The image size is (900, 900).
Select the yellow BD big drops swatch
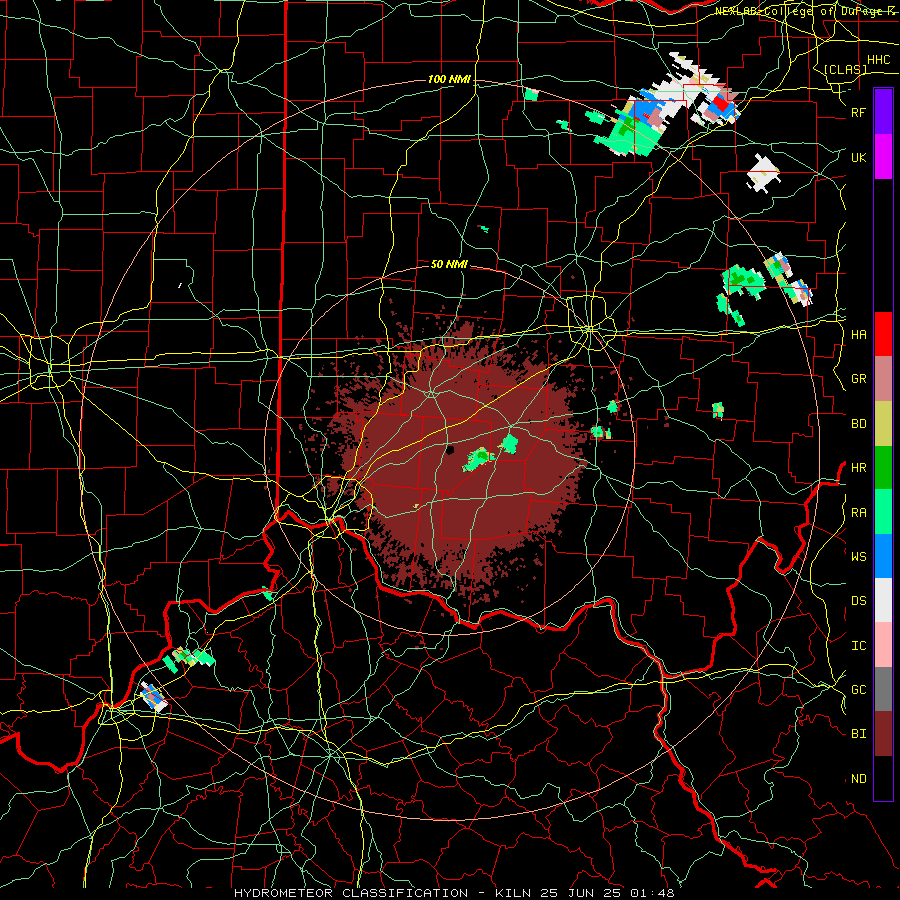pyautogui.click(x=883, y=423)
